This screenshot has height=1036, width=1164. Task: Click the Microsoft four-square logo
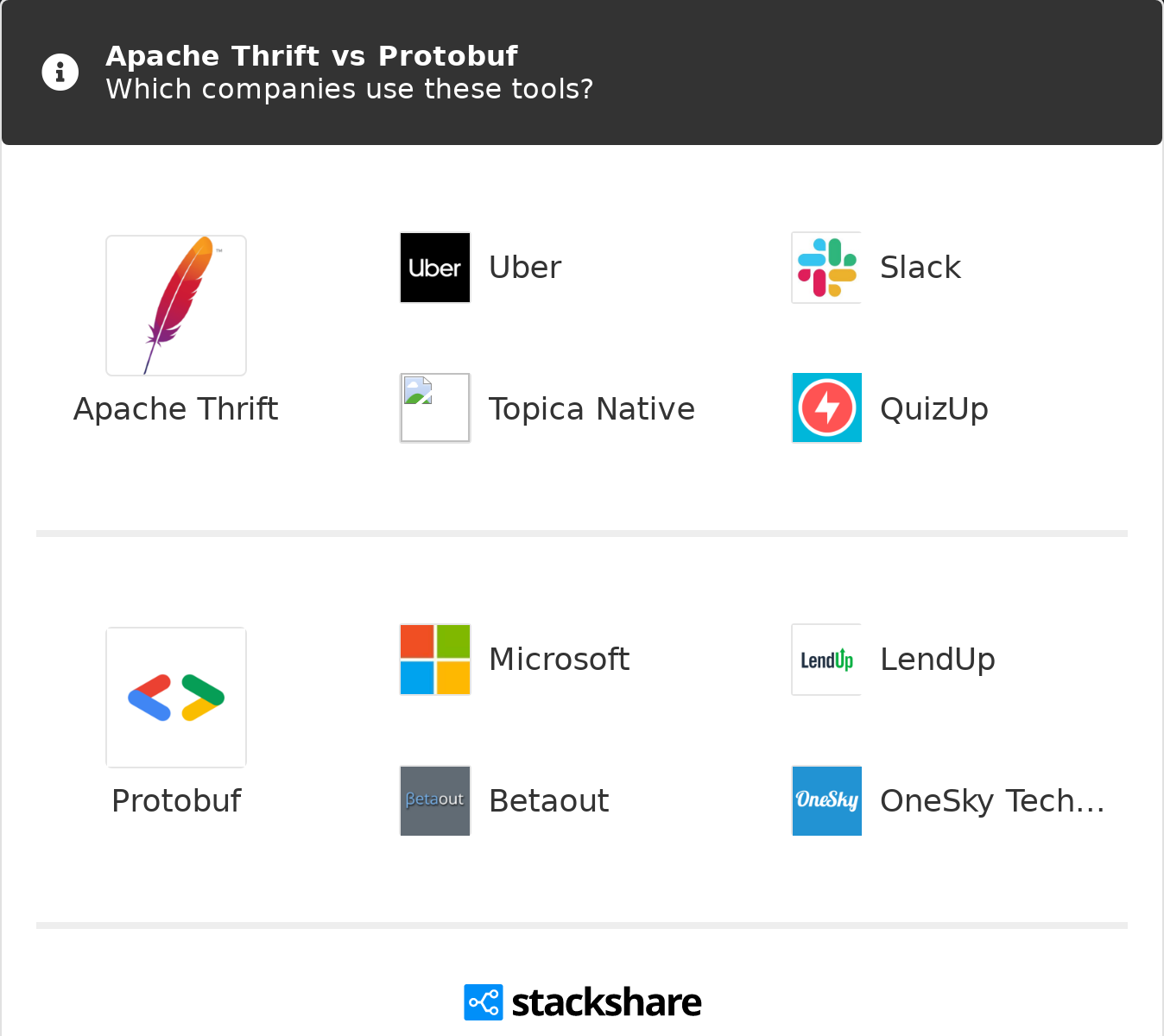[x=435, y=660]
